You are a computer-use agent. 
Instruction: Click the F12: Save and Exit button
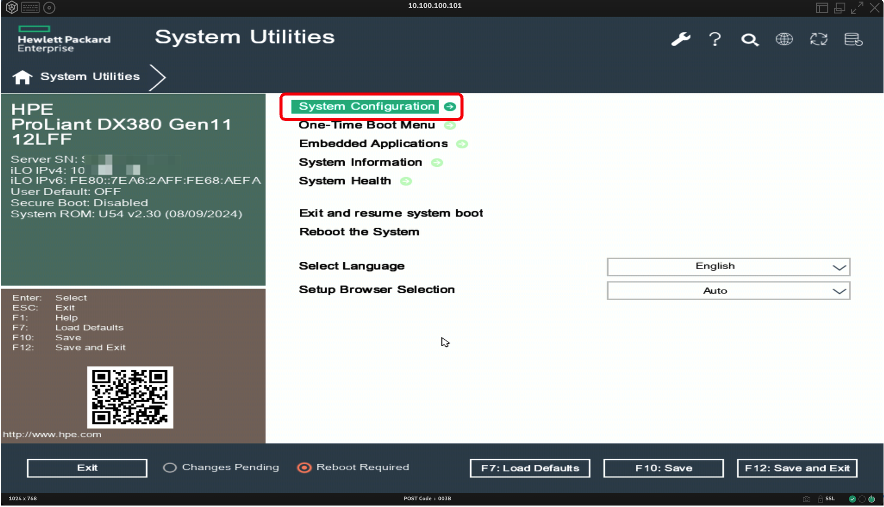(x=797, y=468)
